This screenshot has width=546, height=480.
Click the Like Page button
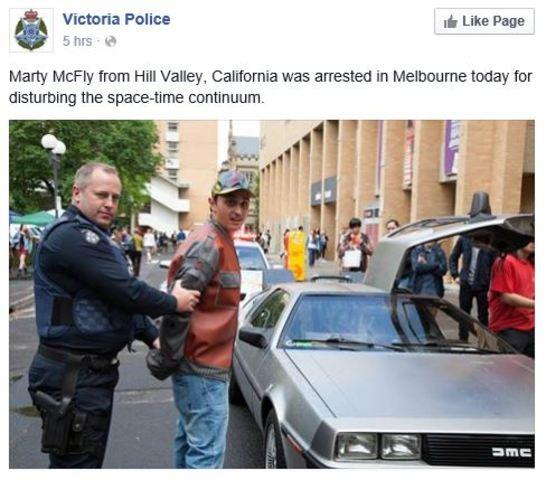point(484,22)
